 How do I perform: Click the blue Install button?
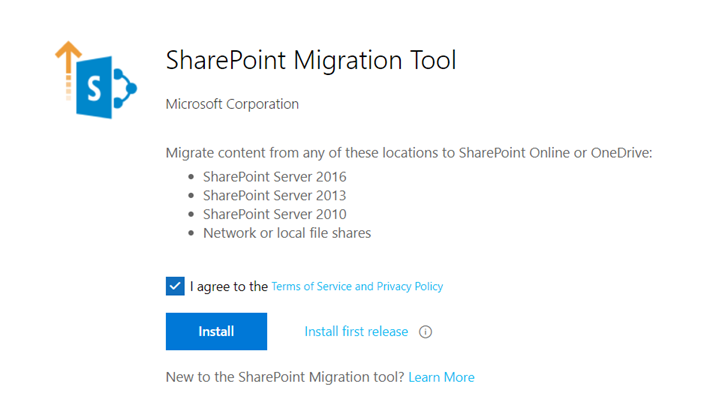[x=216, y=331]
